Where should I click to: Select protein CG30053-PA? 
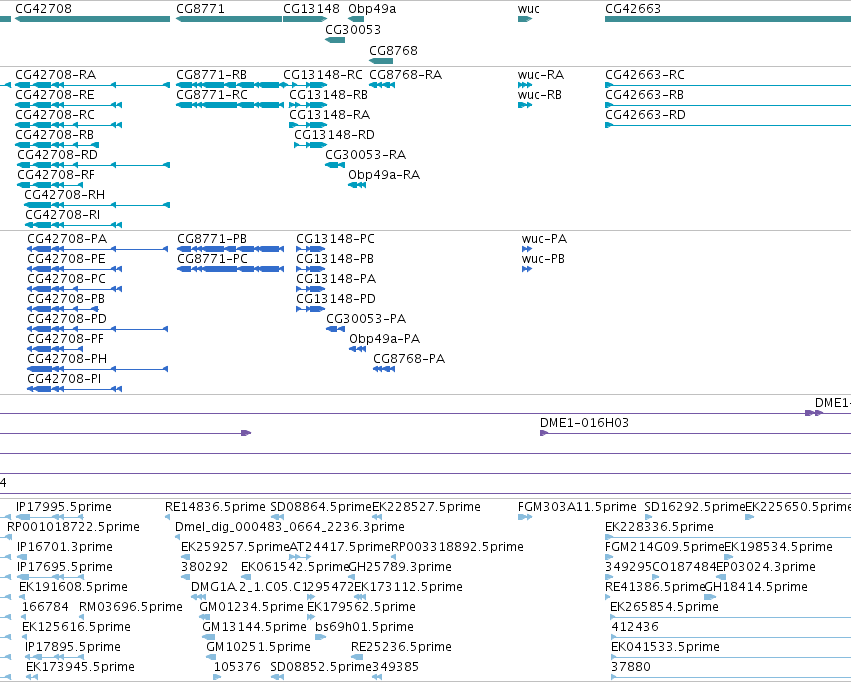point(366,319)
